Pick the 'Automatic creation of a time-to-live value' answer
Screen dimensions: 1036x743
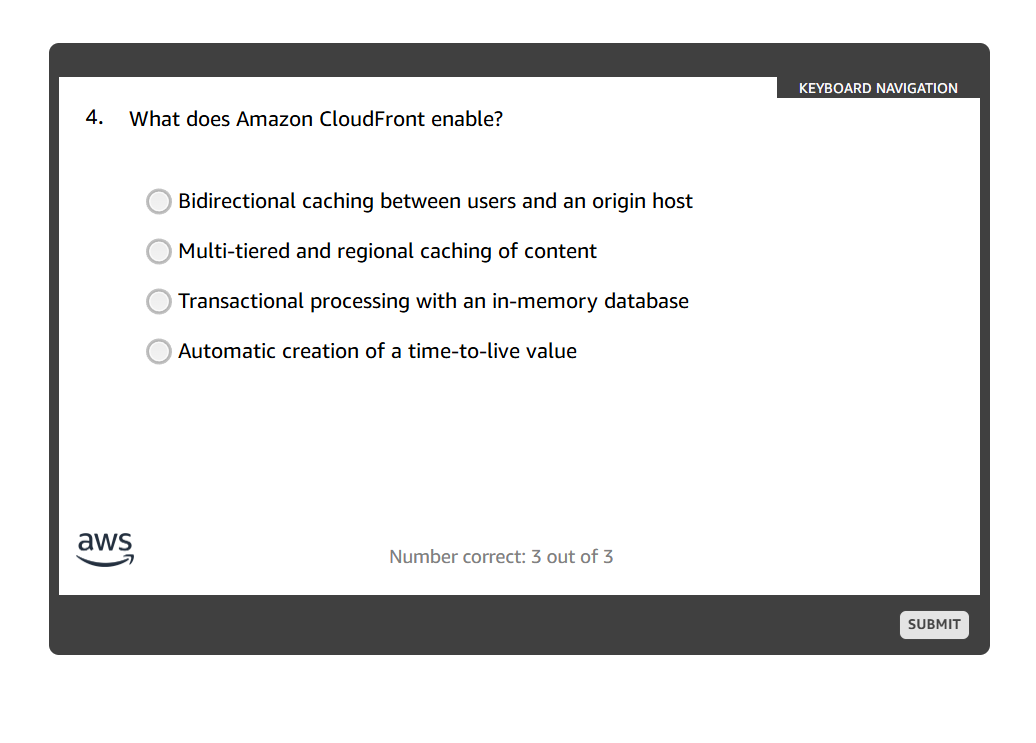(x=377, y=351)
